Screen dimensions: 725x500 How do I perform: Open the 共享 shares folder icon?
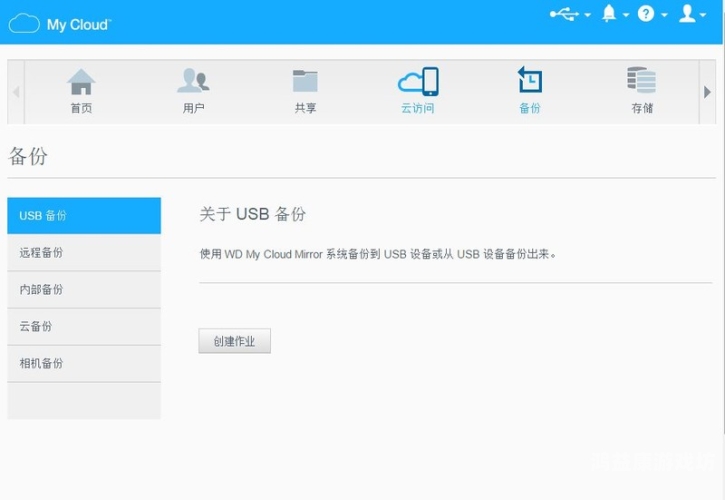tap(305, 81)
